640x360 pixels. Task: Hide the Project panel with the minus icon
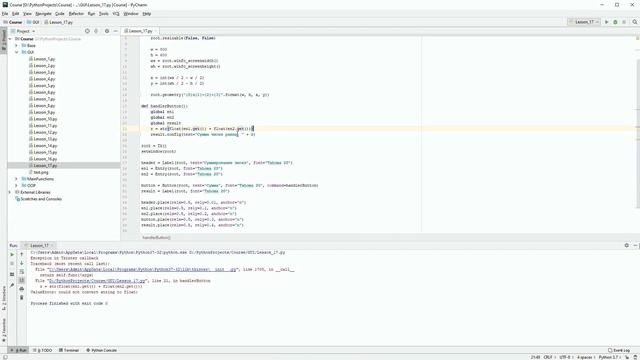point(116,31)
